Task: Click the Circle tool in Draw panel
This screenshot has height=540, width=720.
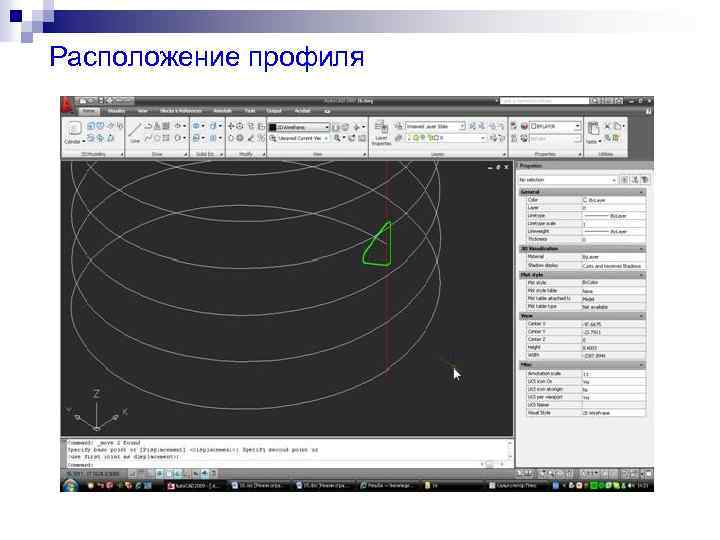Action: [x=158, y=138]
